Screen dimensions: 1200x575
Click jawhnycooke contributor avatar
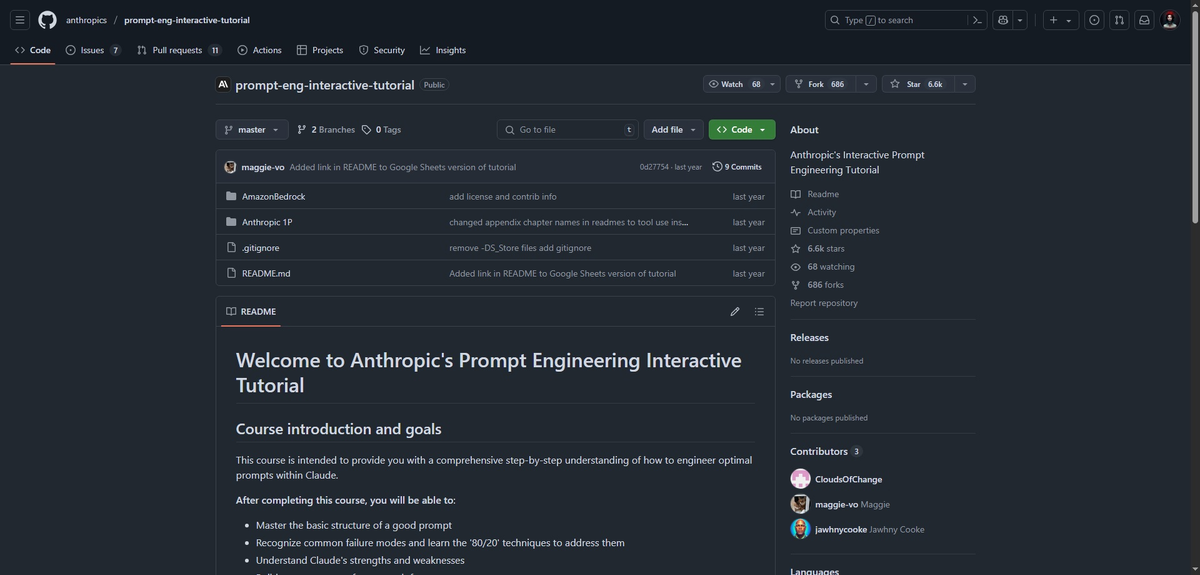pos(800,529)
